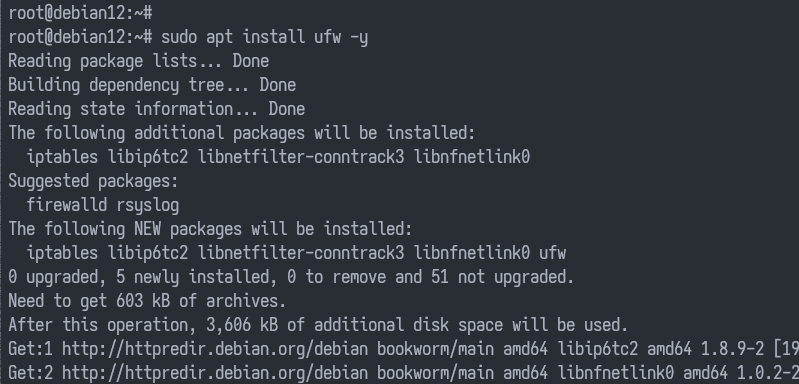Click 'Reading state information... Done' line
Image resolution: width=799 pixels, height=384 pixels.
pyautogui.click(x=156, y=109)
